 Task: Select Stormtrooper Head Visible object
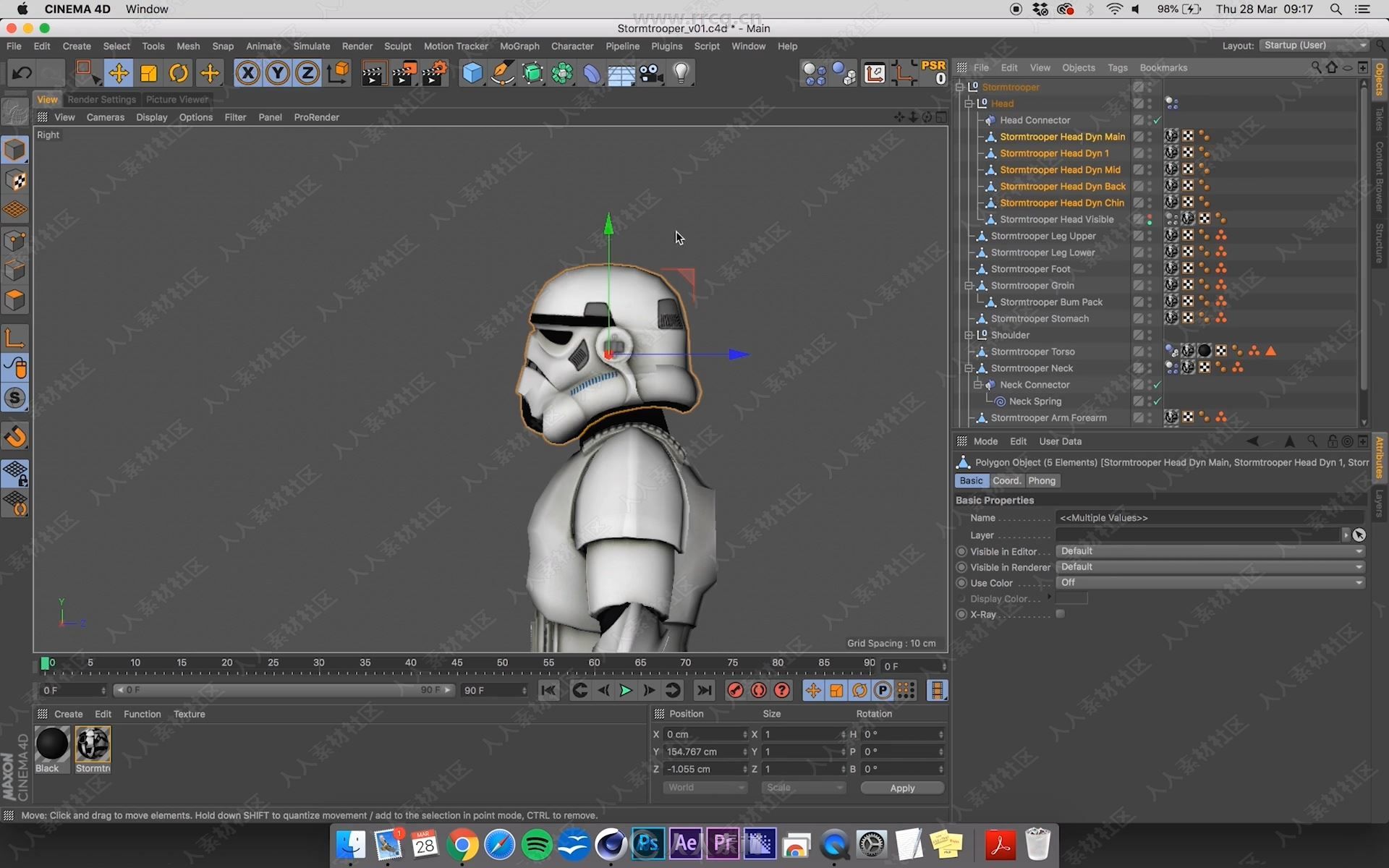(1056, 219)
